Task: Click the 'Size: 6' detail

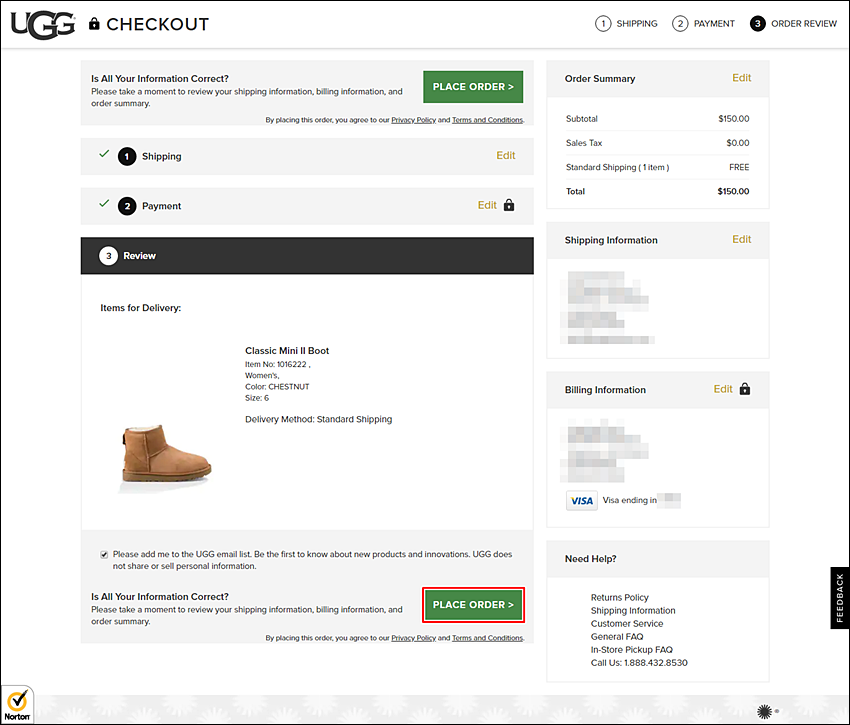Action: coord(257,398)
